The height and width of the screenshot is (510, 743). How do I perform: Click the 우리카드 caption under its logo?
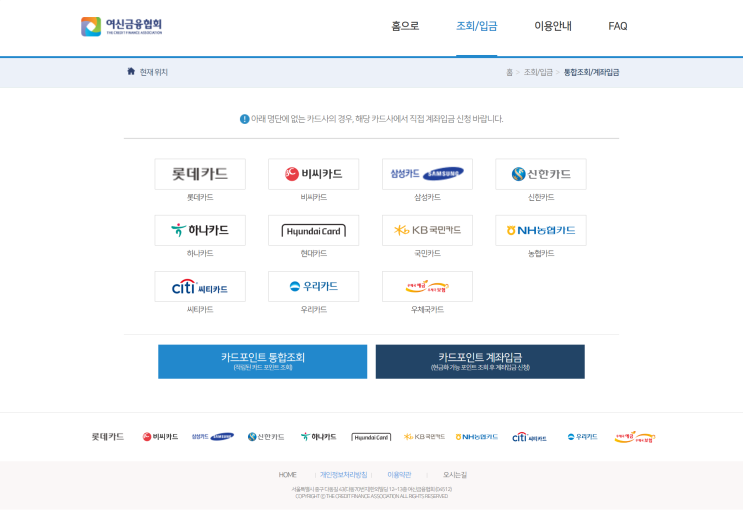[x=314, y=310]
